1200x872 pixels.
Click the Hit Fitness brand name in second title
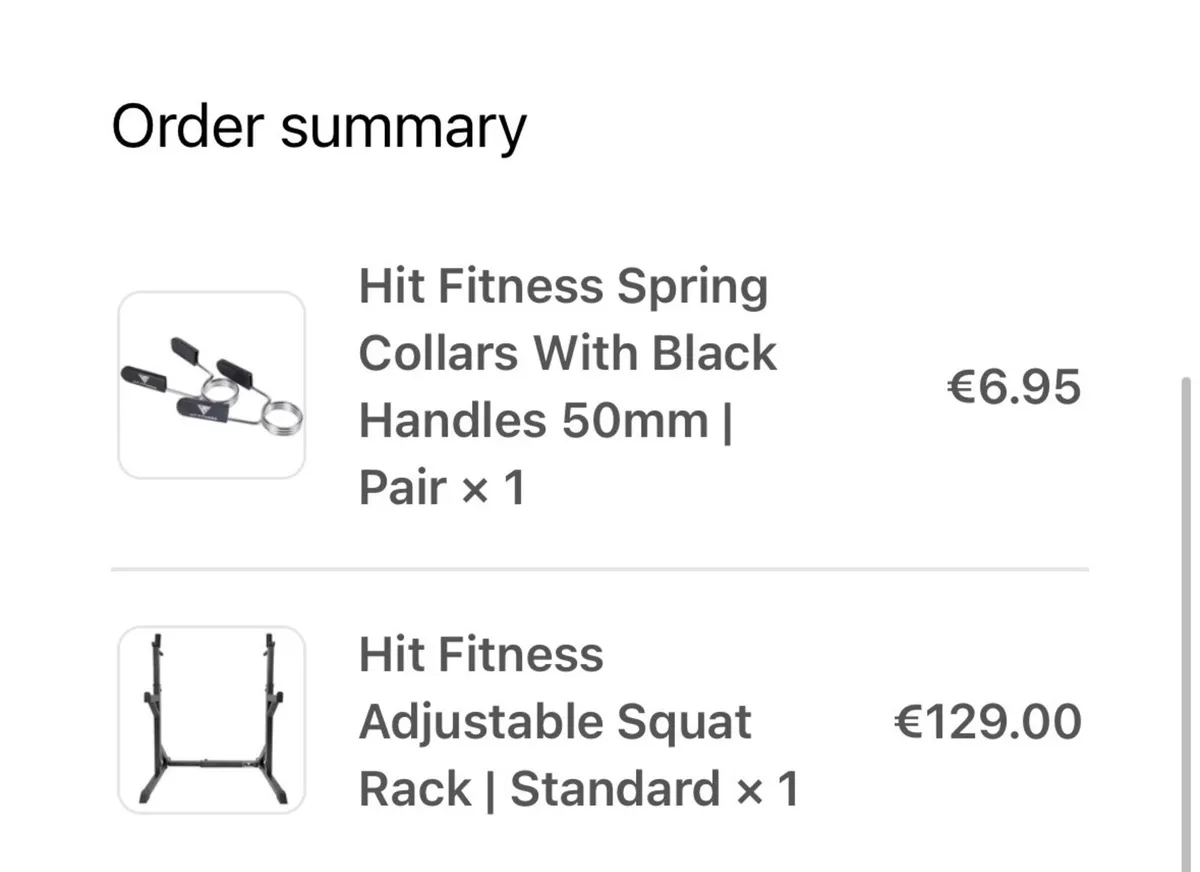click(x=480, y=653)
